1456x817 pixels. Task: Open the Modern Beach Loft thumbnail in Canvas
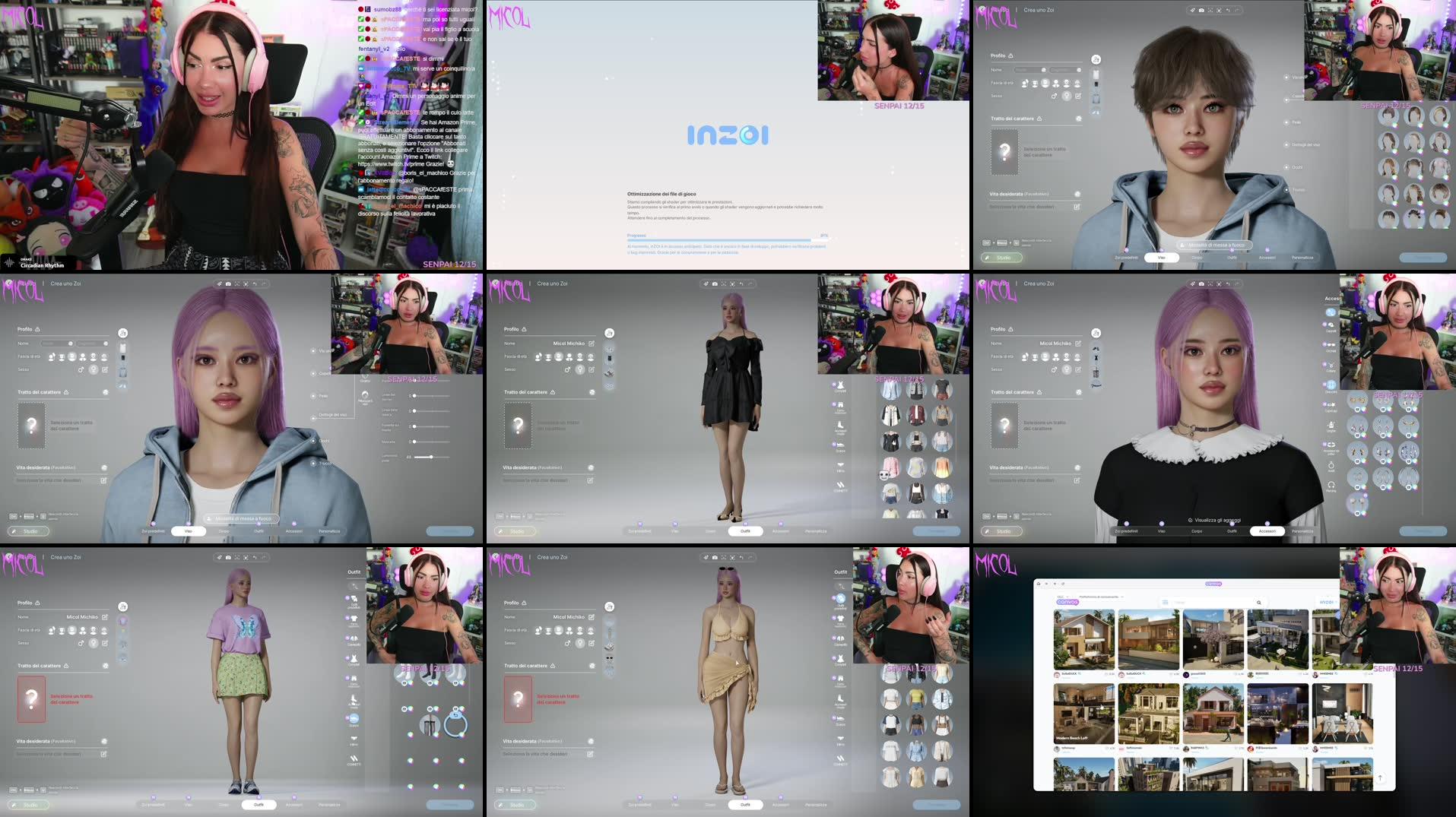tap(1083, 714)
